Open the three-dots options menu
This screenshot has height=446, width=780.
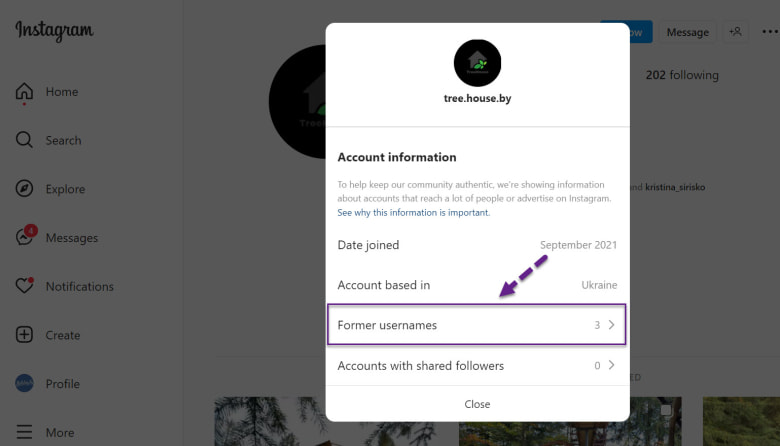pyautogui.click(x=769, y=32)
